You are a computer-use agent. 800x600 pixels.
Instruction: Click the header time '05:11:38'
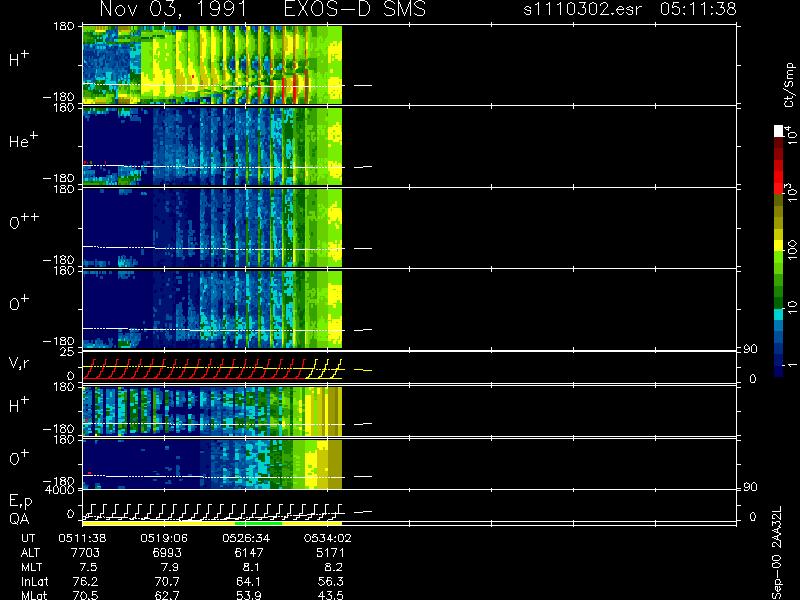[698, 9]
